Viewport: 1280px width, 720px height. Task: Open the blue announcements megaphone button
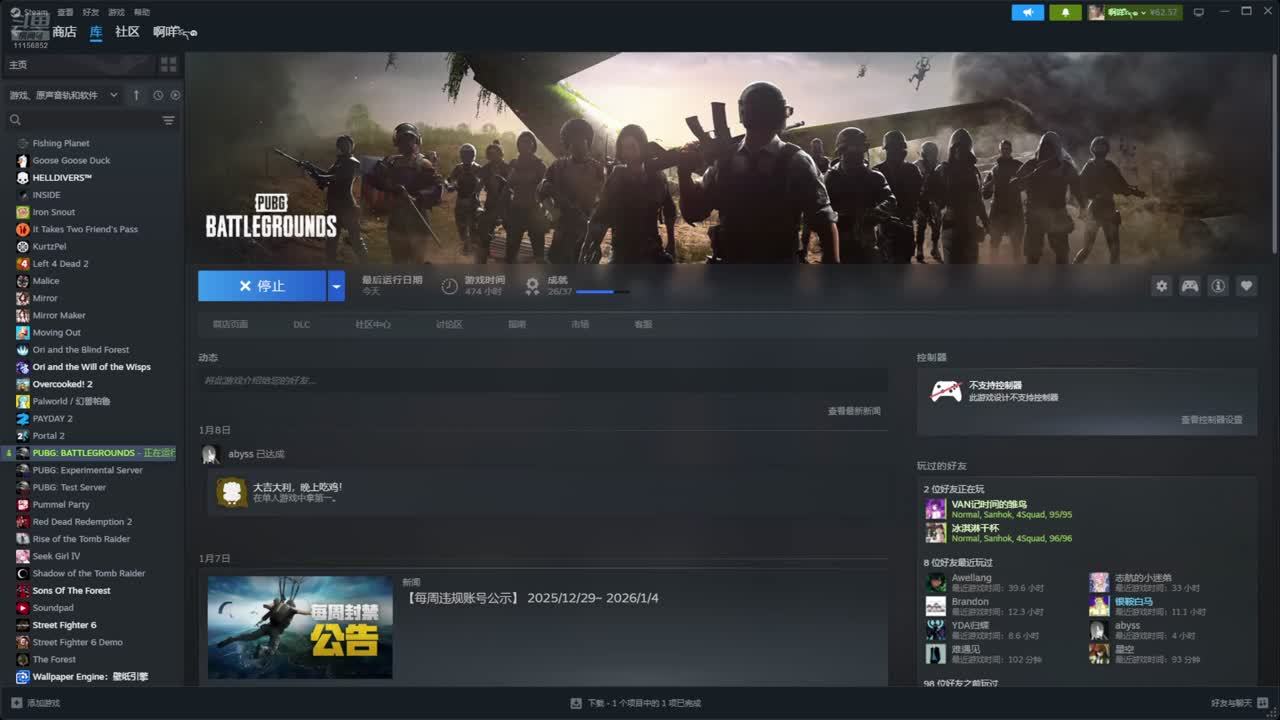(x=1027, y=12)
